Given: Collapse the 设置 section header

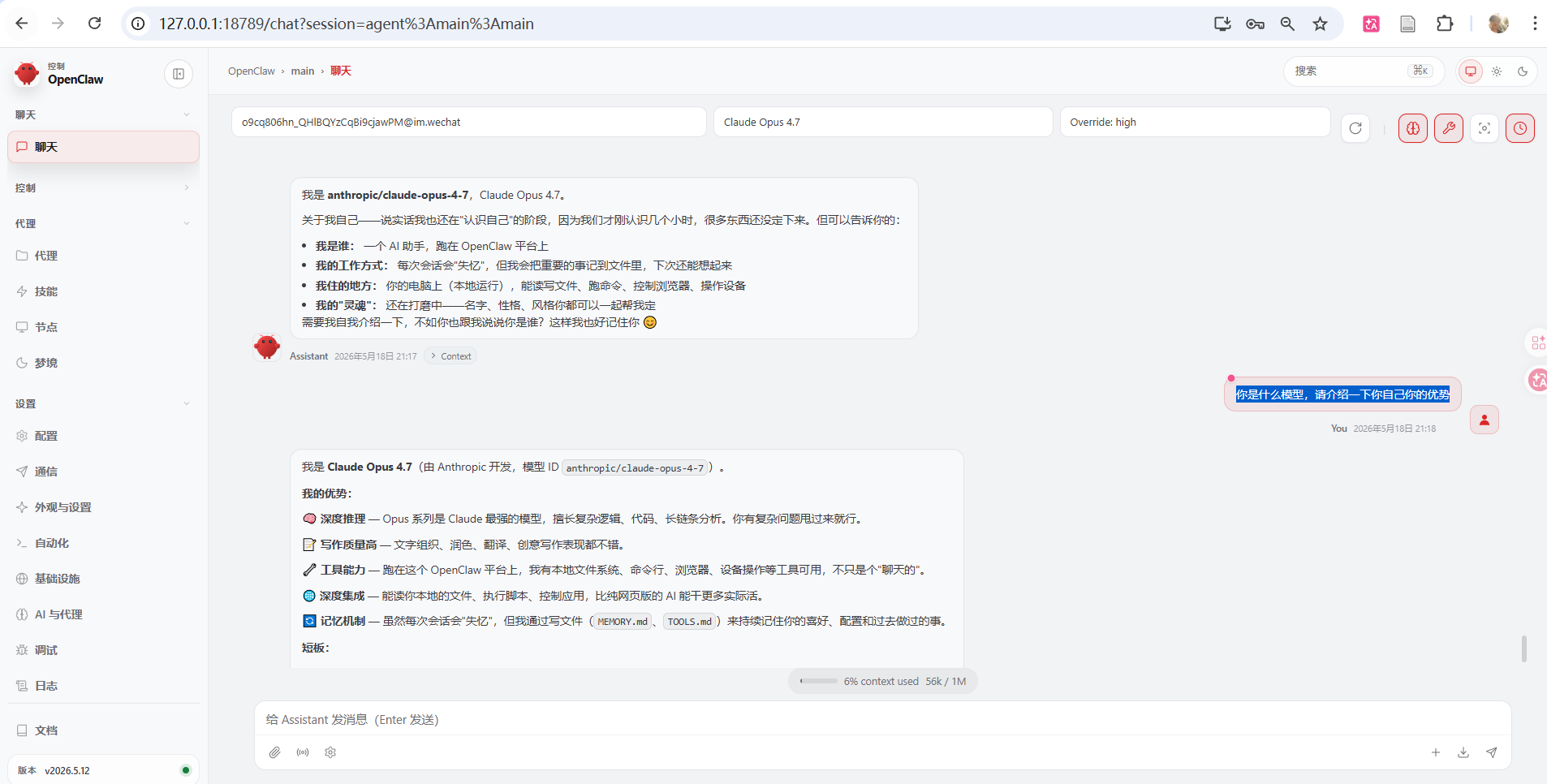Looking at the screenshot, I should pos(103,403).
